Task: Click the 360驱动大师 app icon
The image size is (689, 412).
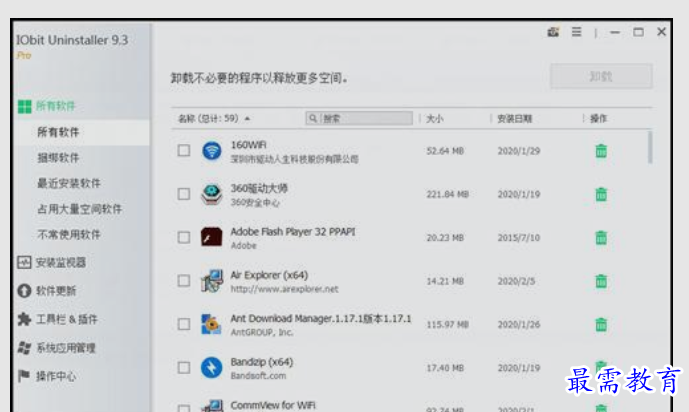Action: (211, 194)
